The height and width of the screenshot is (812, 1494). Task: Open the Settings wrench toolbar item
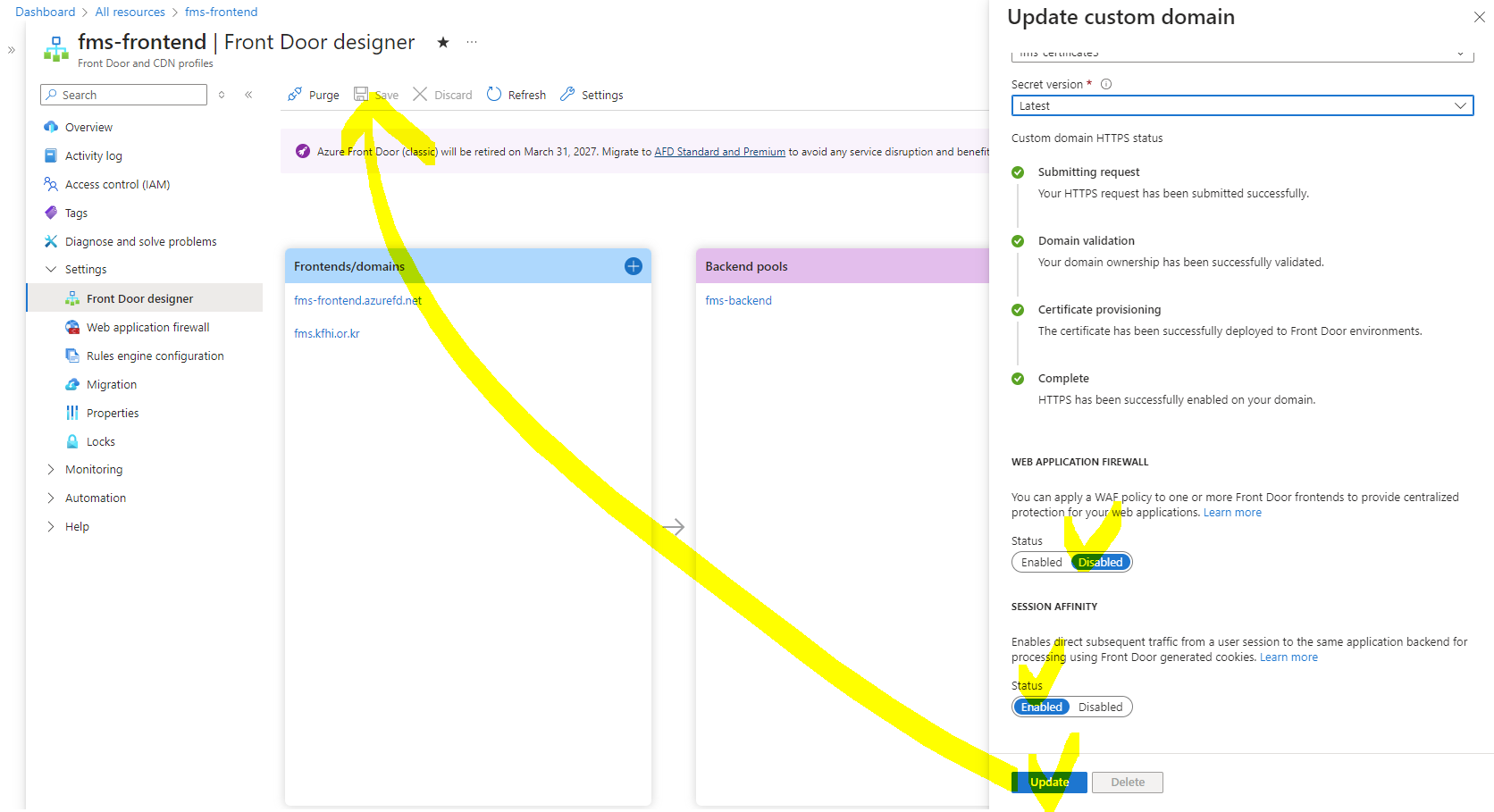[x=592, y=95]
